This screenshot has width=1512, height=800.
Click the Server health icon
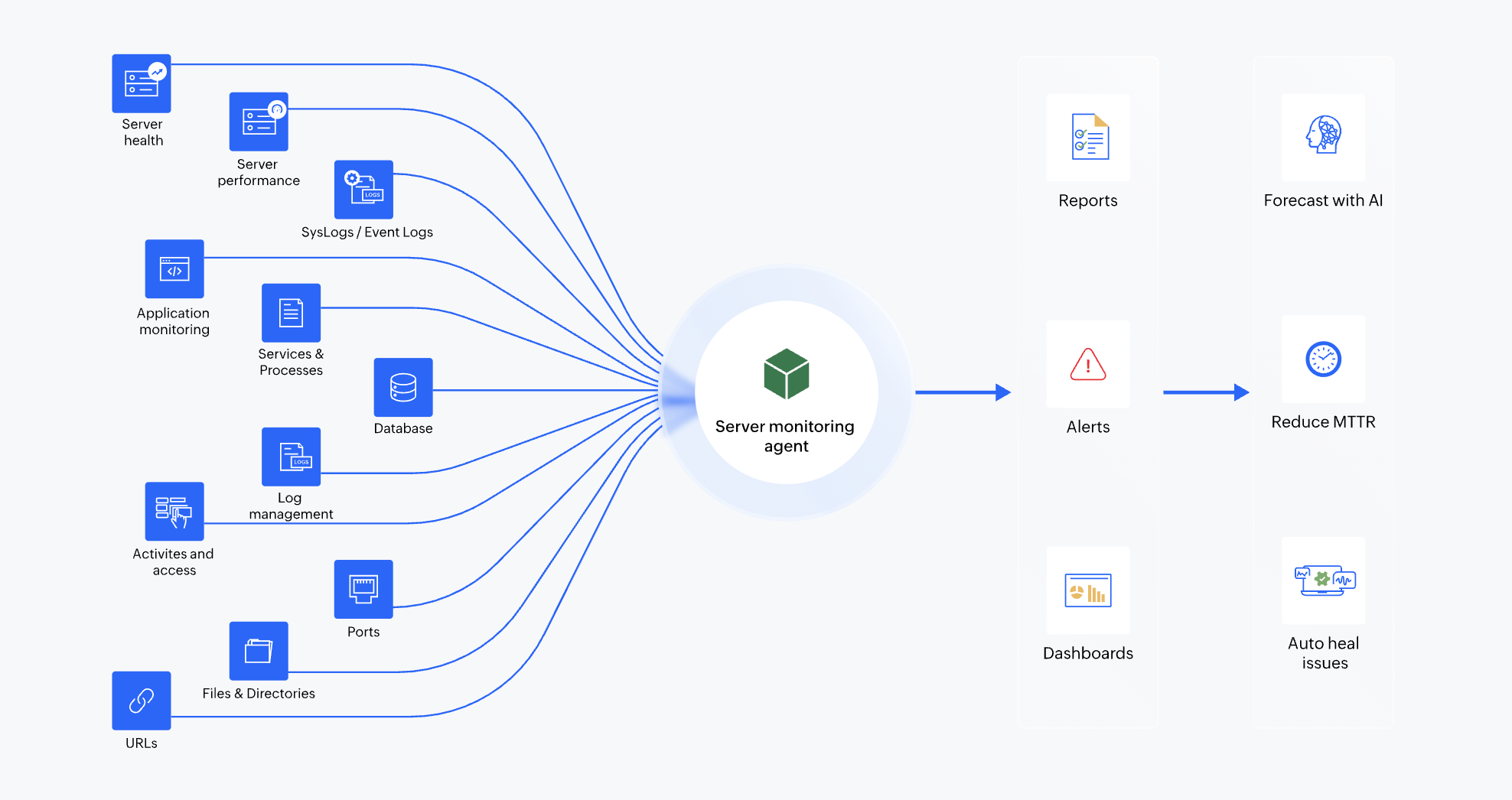142,83
